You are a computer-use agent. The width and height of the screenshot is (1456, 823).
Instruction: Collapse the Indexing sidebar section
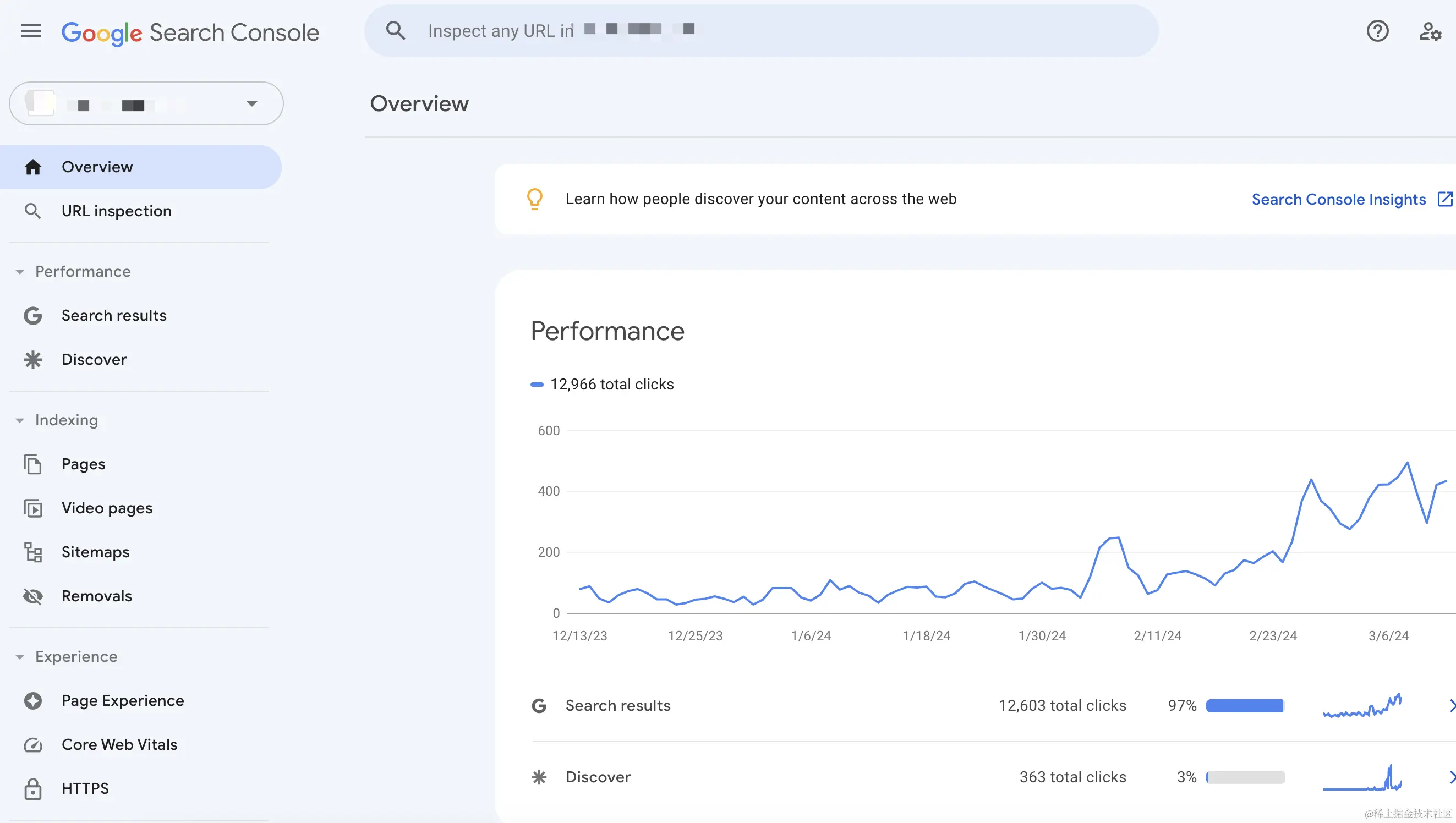click(20, 420)
